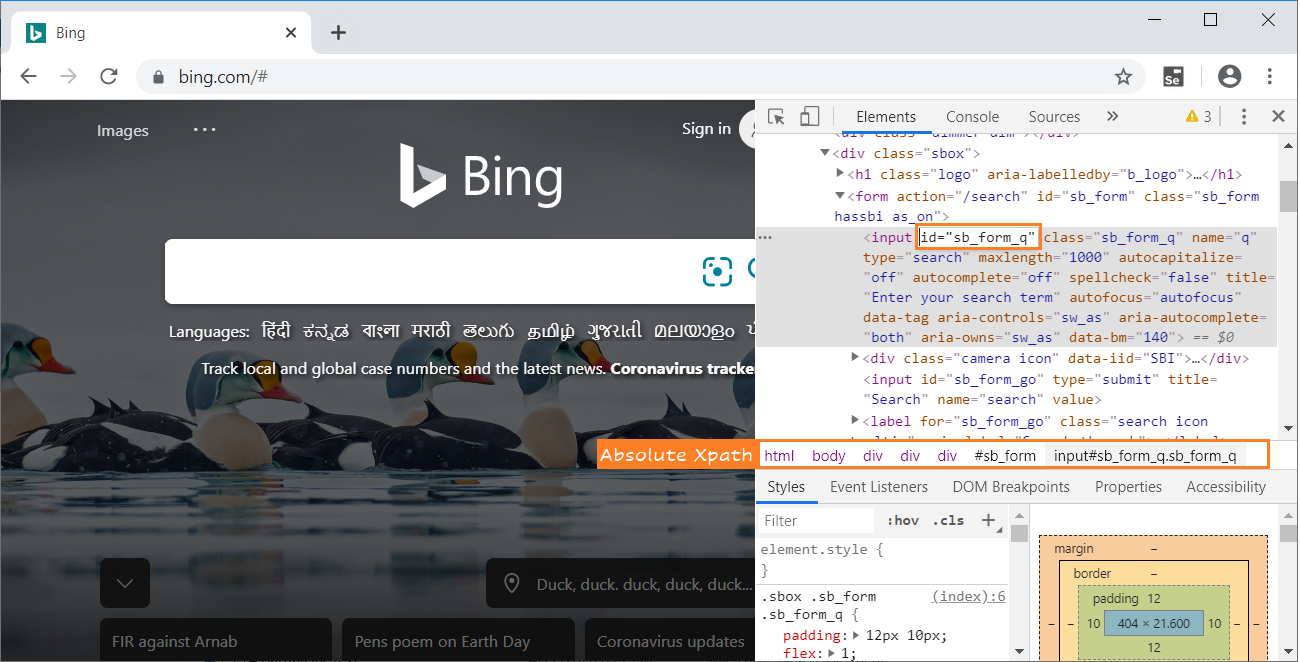Screen dimensions: 1300x662
Task: Bookmark this page with the star icon
Action: point(1123,77)
